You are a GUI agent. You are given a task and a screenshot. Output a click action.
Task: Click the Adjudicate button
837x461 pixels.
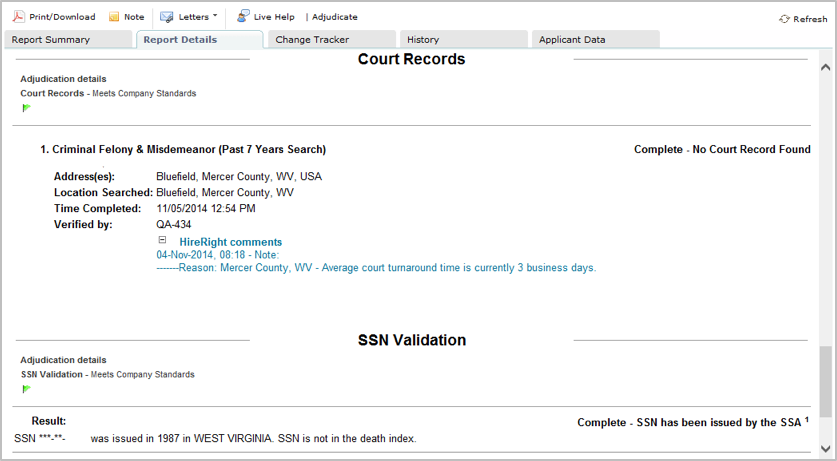coord(334,17)
